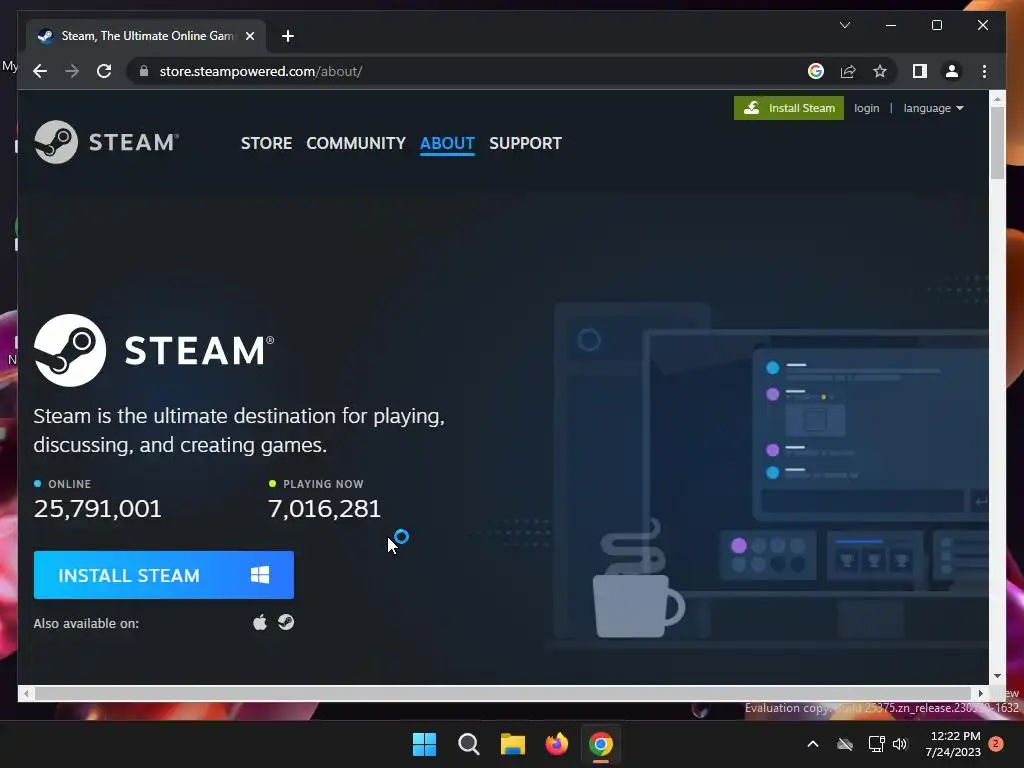Click the horizontal scrollbar thumb
This screenshot has width=1024, height=768.
(503, 694)
